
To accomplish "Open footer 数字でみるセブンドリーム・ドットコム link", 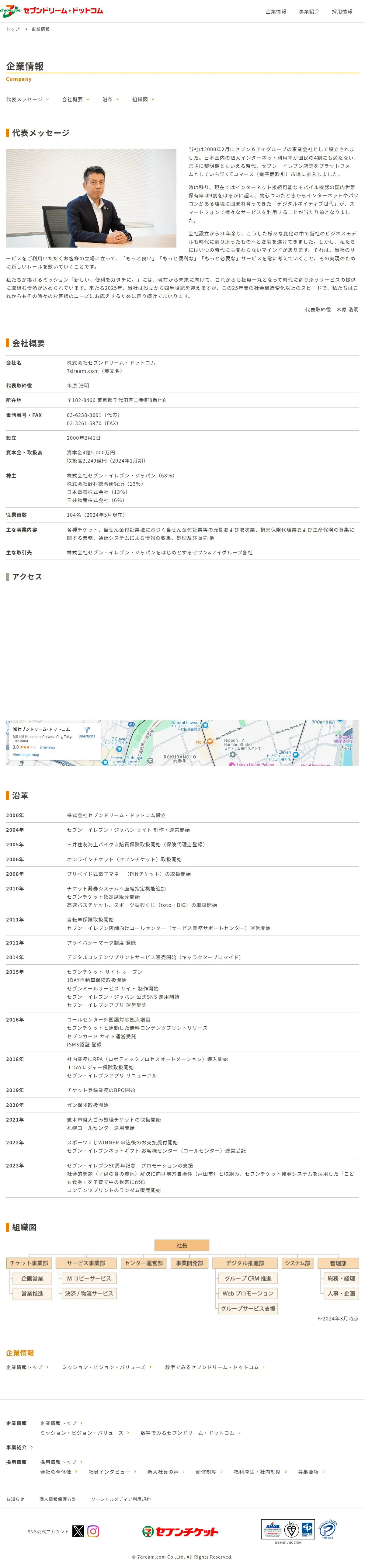I will click(x=190, y=1433).
